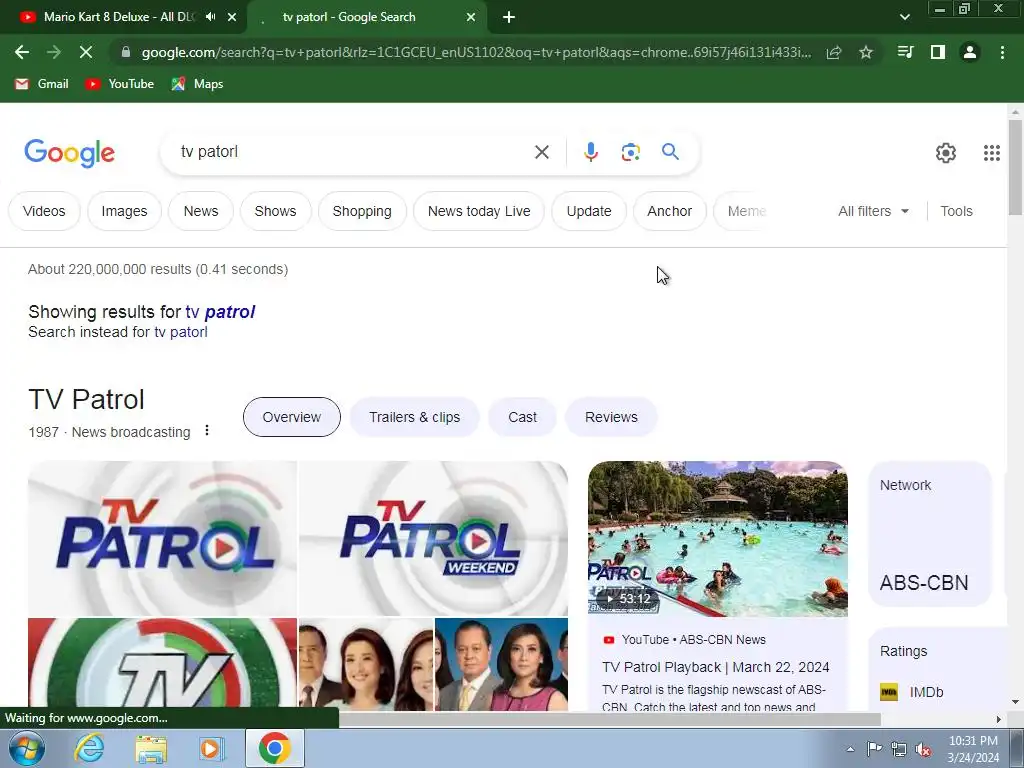
Task: Click the search text field
Action: click(x=353, y=152)
